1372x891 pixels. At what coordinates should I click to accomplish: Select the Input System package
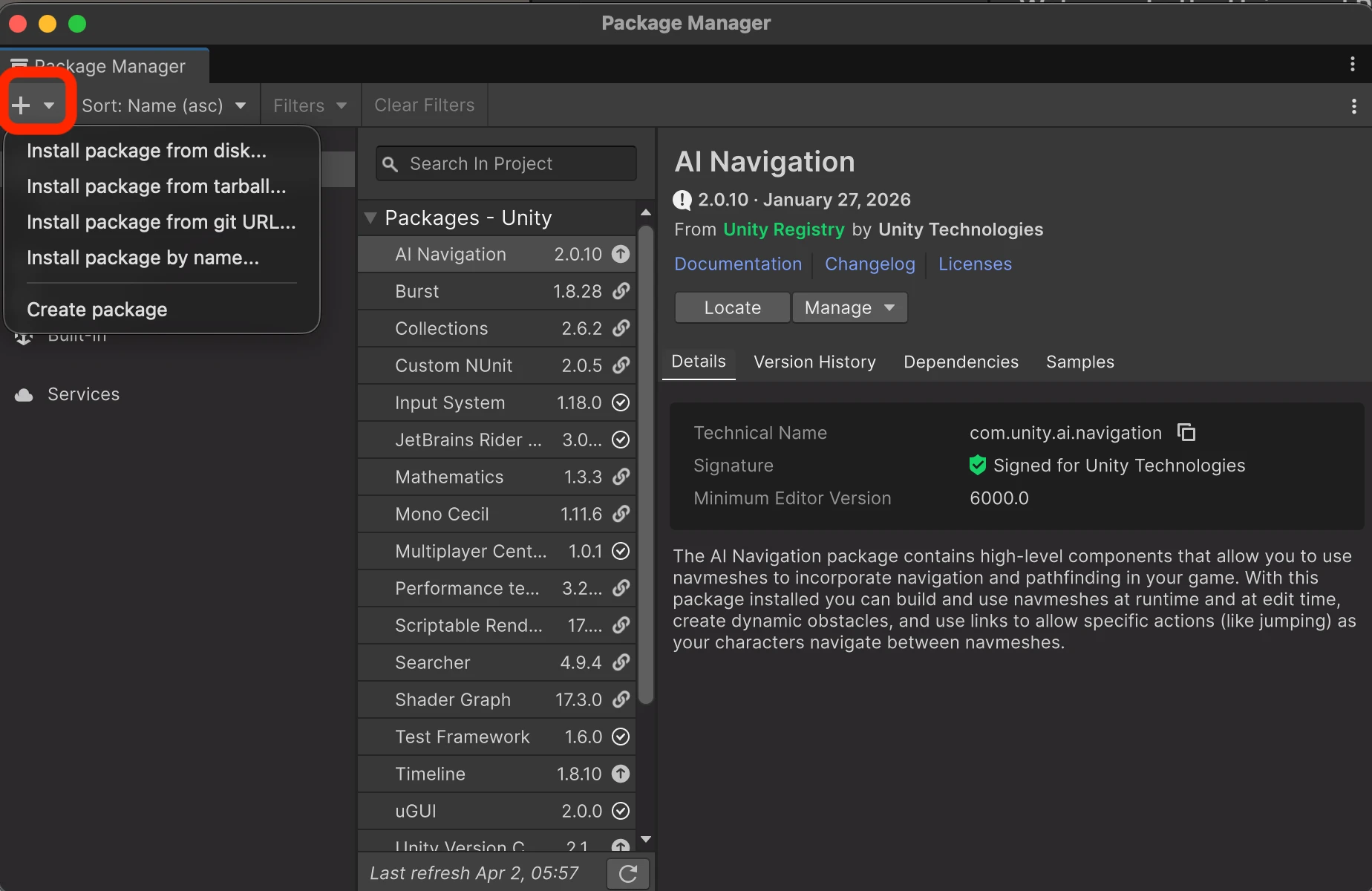click(497, 402)
